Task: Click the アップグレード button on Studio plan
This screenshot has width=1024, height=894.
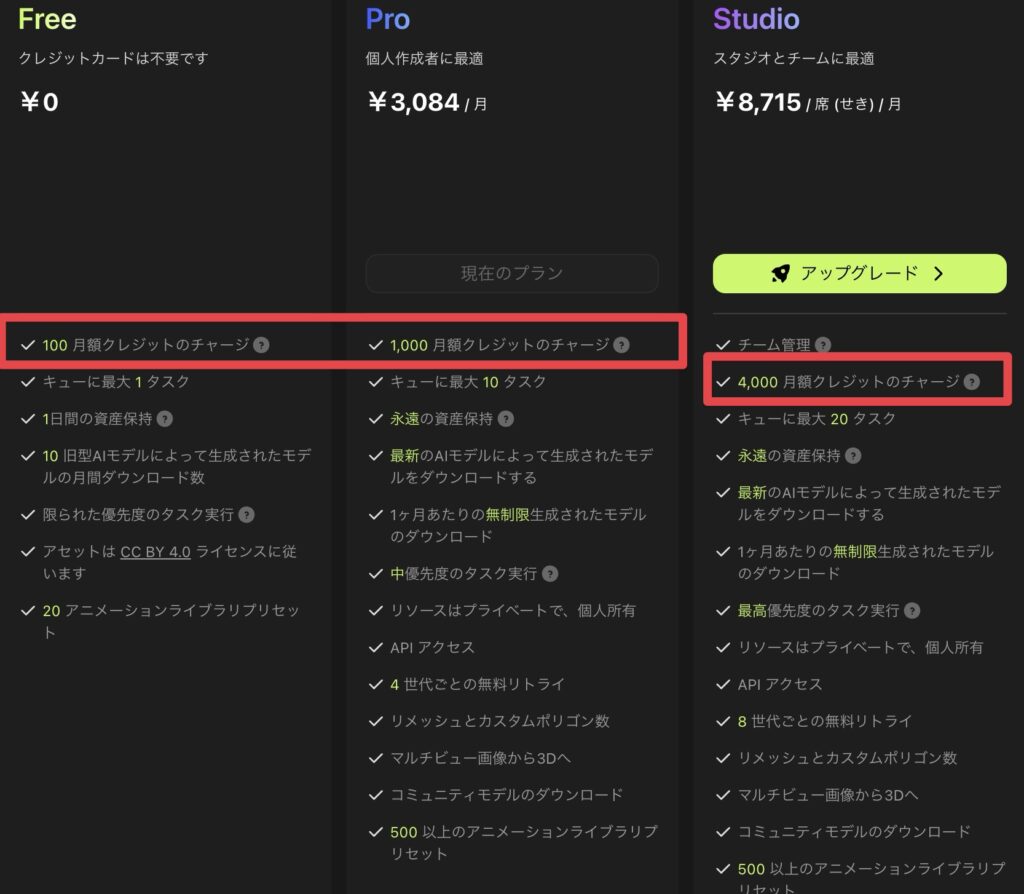Action: tap(859, 274)
